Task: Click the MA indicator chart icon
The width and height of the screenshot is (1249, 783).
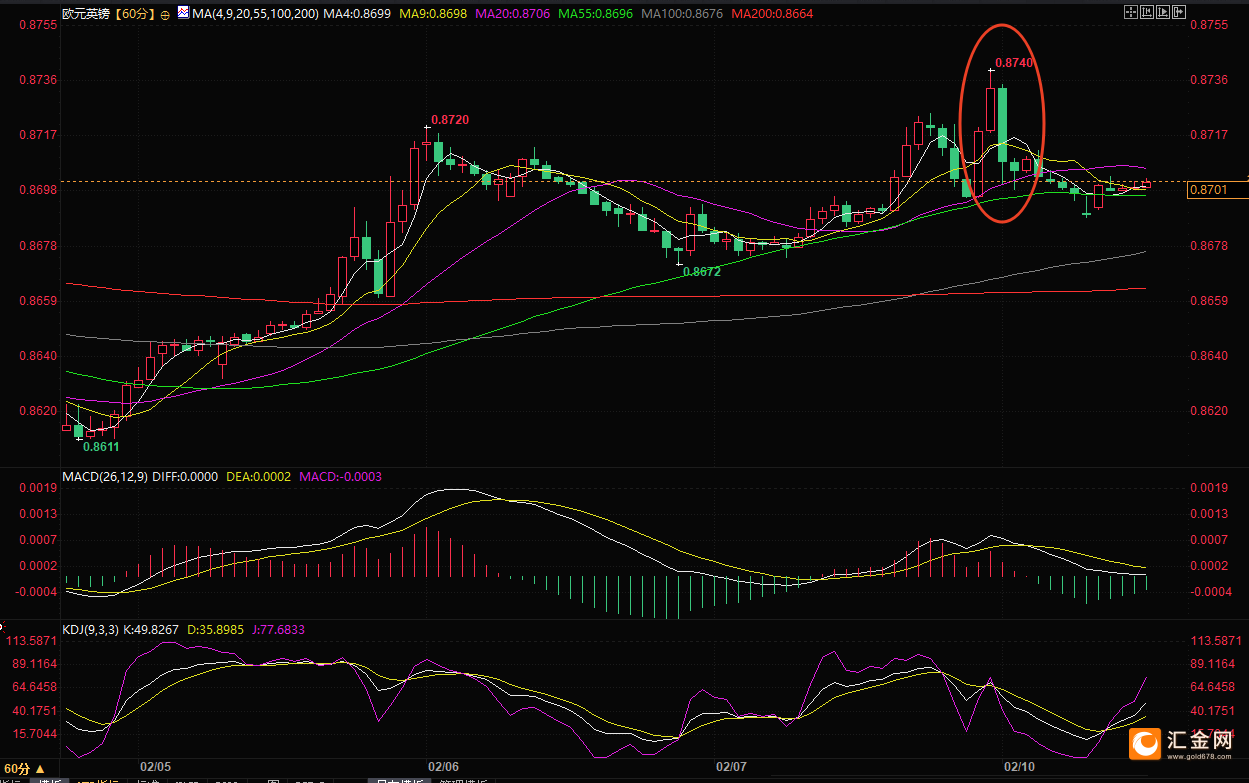Action: tap(183, 13)
